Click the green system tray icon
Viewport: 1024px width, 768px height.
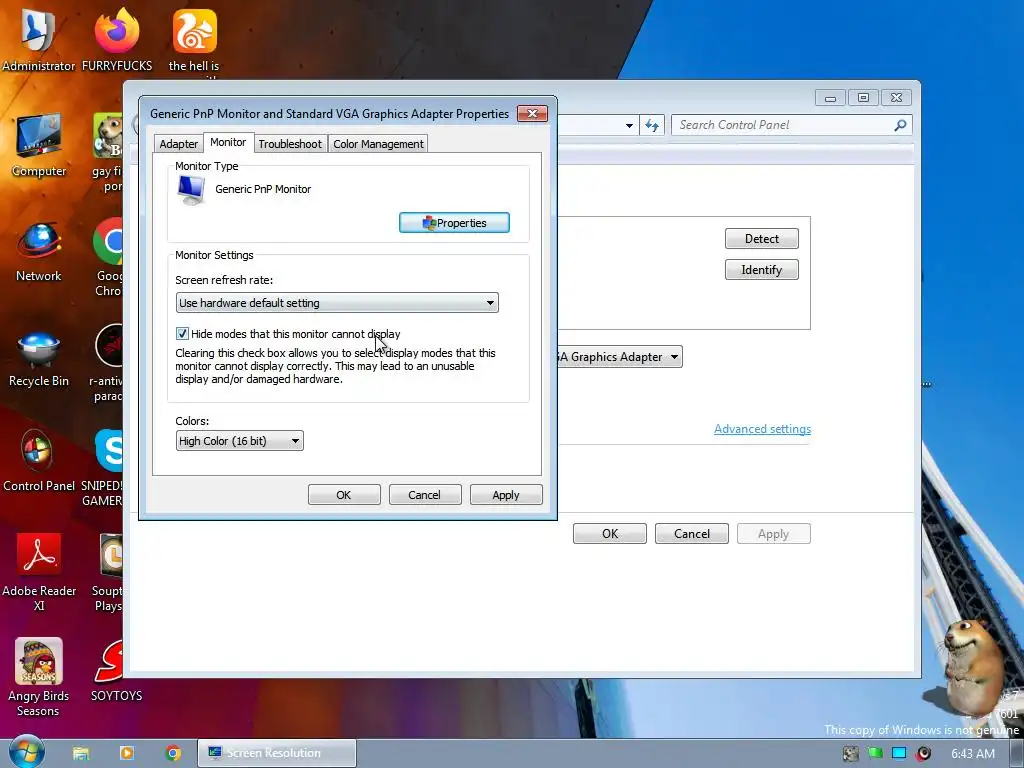[x=875, y=753]
